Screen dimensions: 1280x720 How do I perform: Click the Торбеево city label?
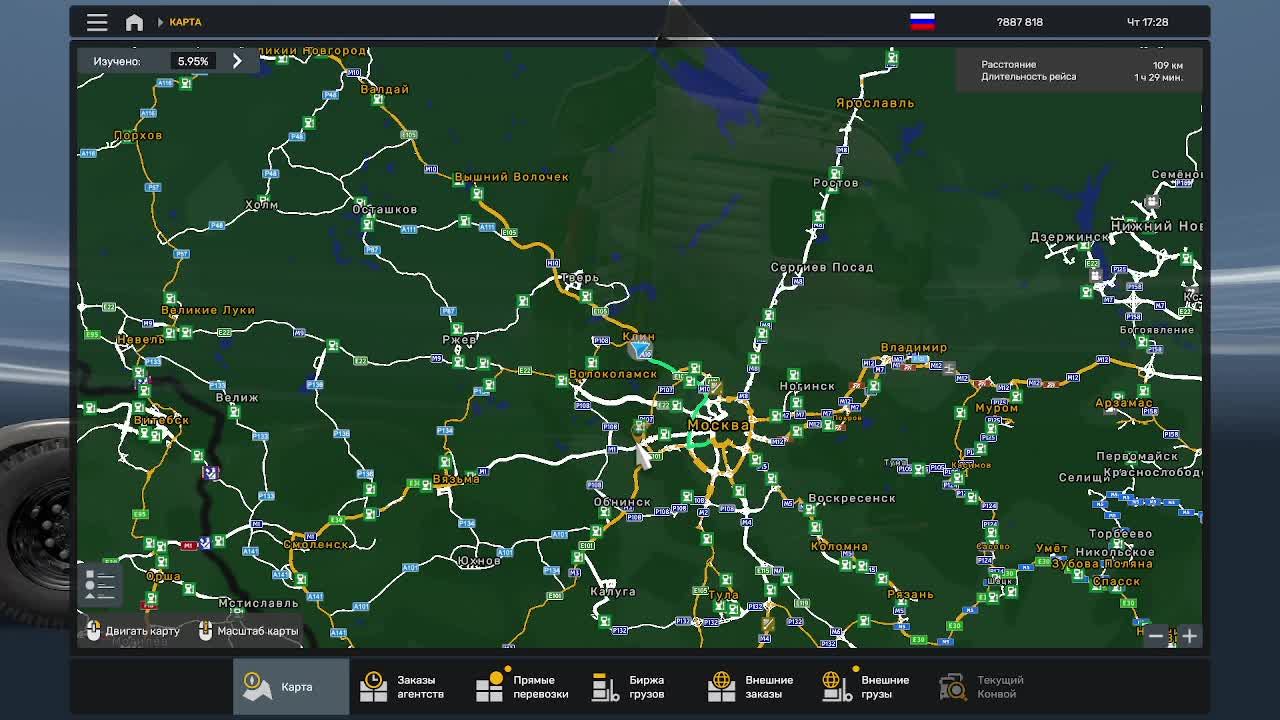coord(1120,534)
